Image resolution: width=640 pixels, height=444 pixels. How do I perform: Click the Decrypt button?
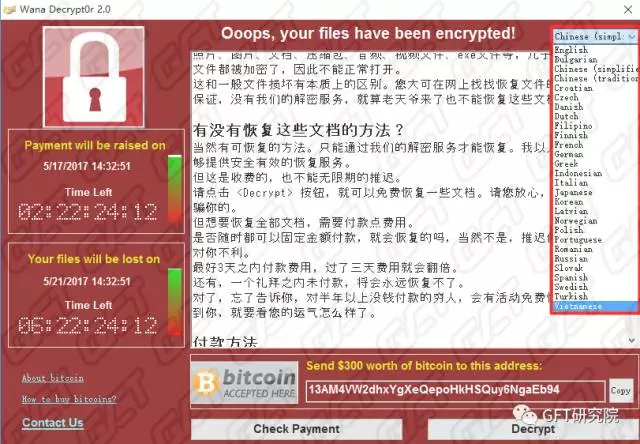click(533, 429)
